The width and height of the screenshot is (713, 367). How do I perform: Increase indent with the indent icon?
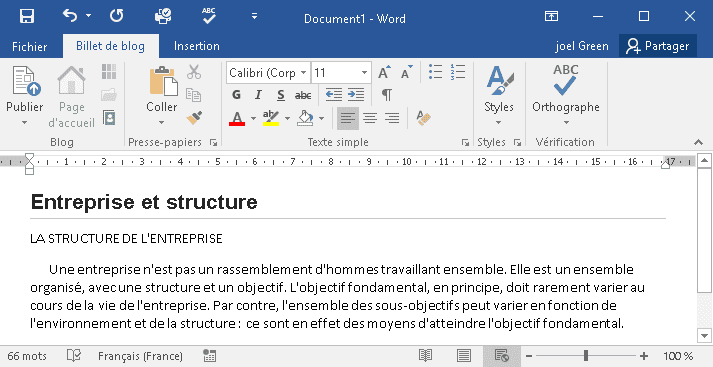[356, 95]
